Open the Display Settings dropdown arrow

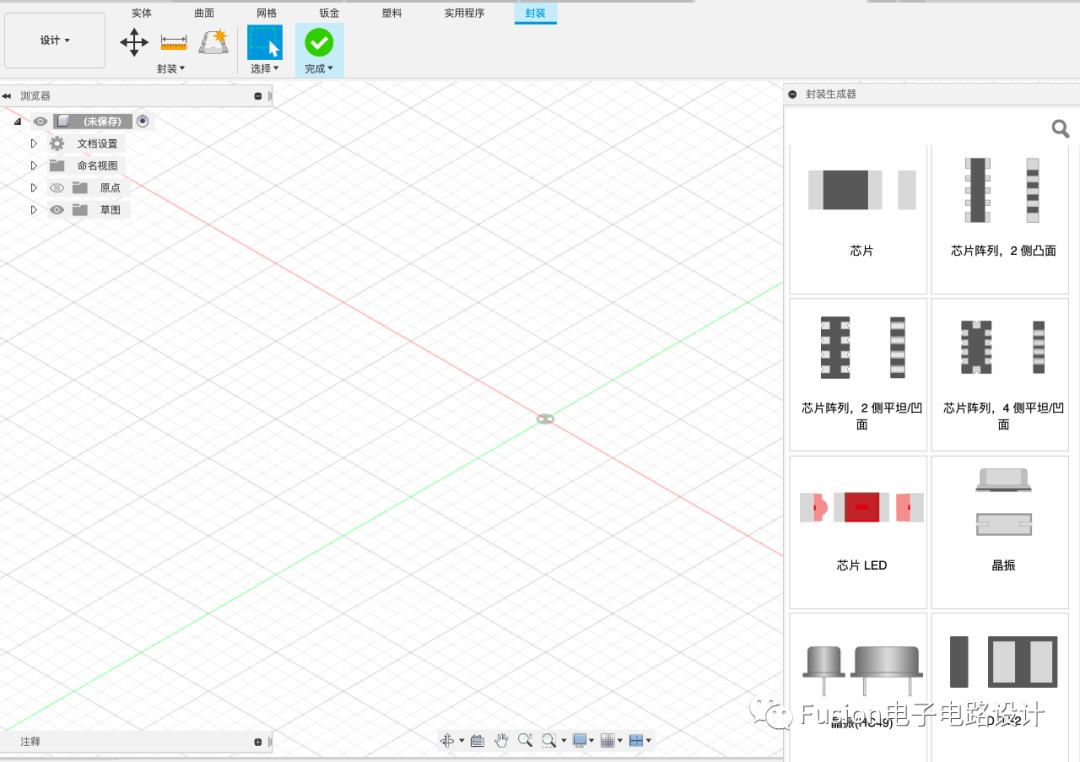[x=592, y=741]
